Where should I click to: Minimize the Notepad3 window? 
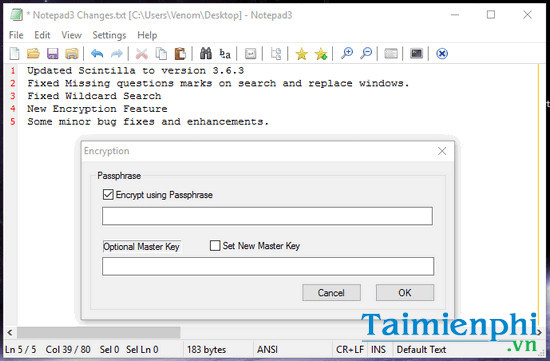tap(455, 15)
